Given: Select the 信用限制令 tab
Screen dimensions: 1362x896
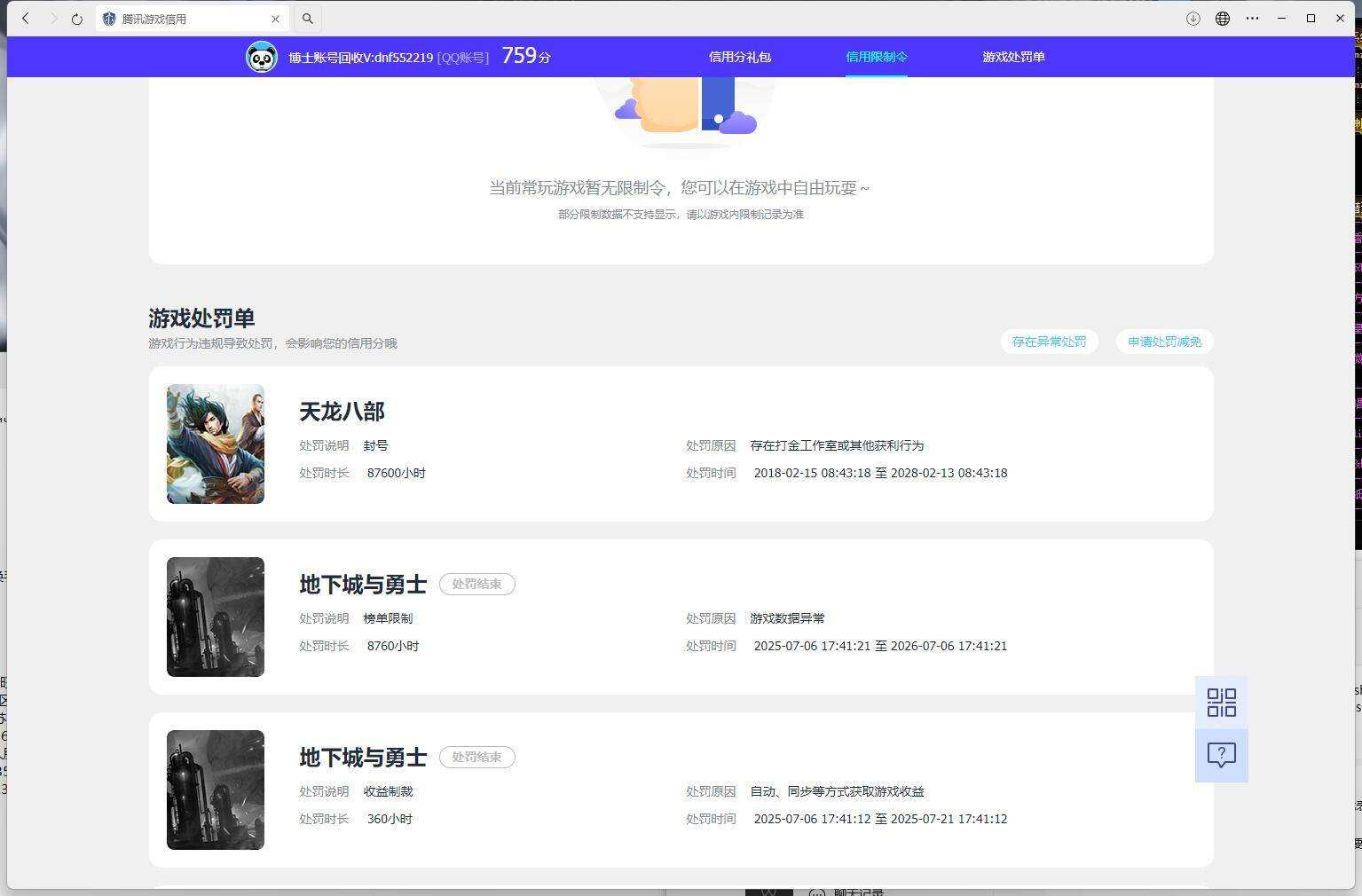Looking at the screenshot, I should point(877,57).
